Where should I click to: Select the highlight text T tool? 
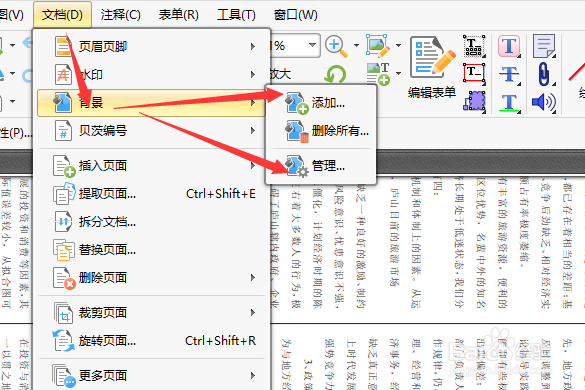click(509, 46)
